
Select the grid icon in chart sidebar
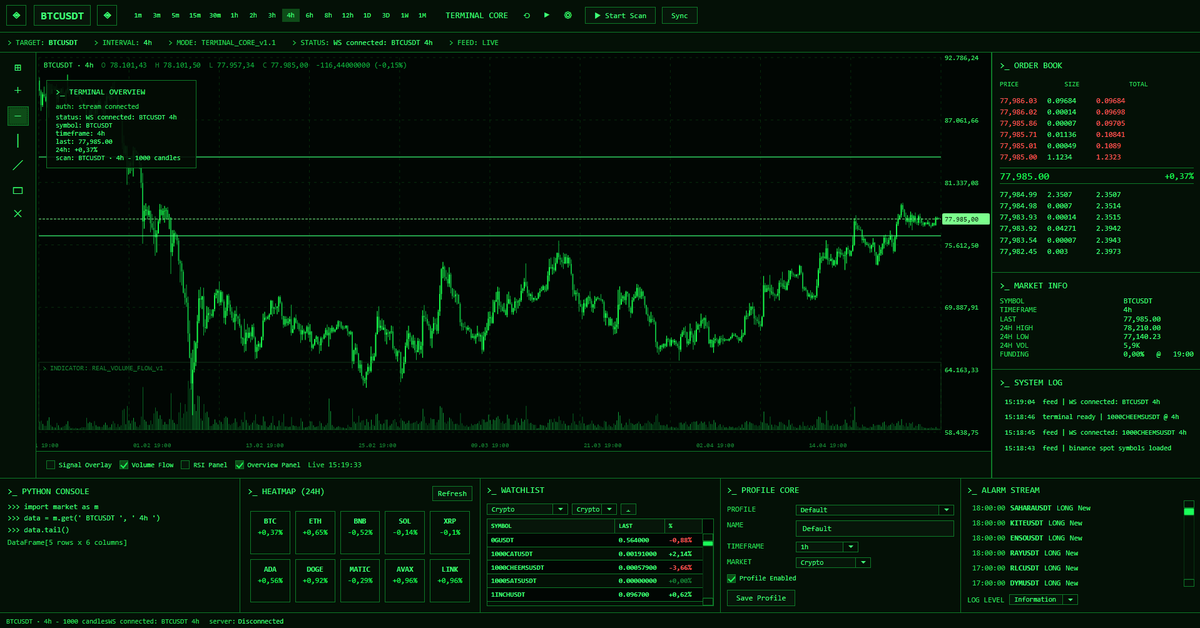[x=18, y=67]
